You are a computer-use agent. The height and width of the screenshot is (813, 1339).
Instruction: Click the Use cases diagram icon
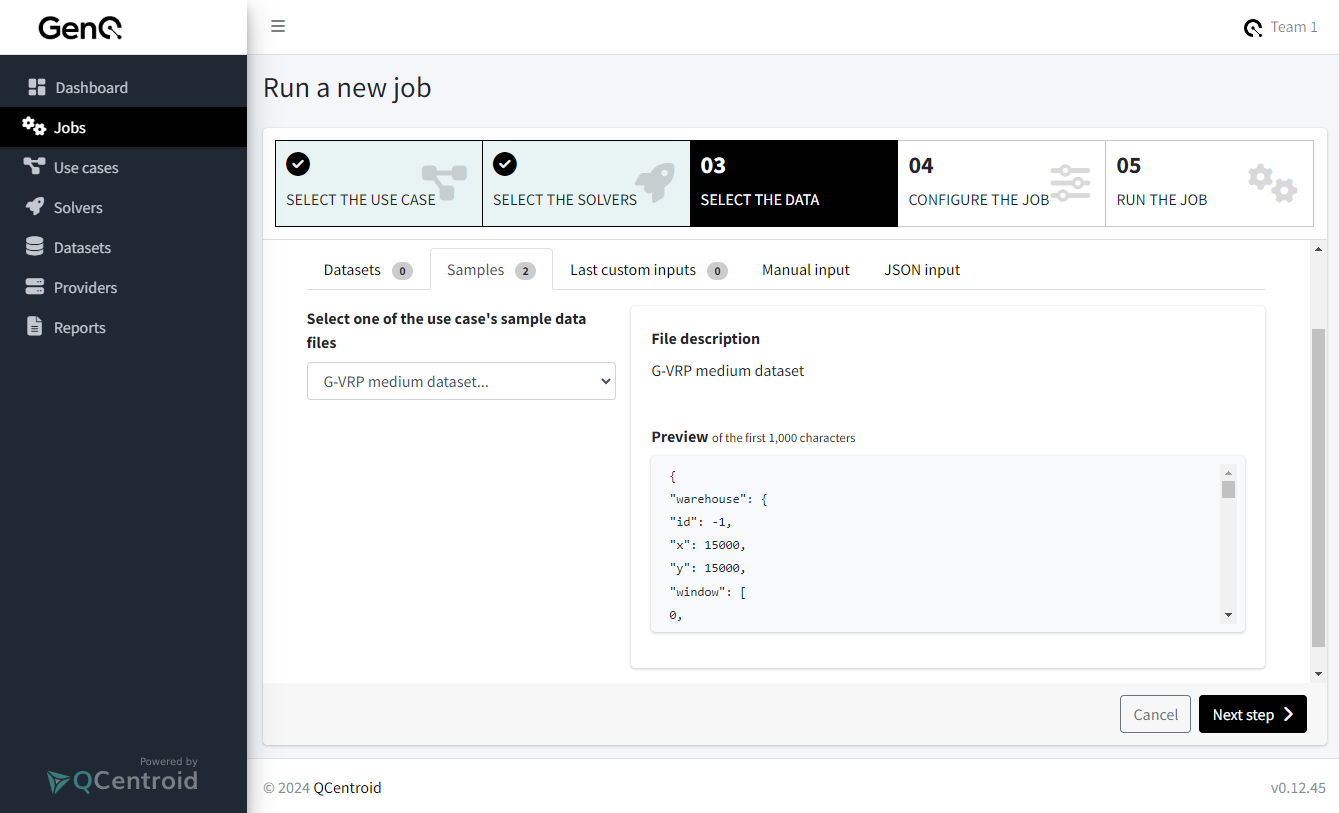pyautogui.click(x=35, y=167)
